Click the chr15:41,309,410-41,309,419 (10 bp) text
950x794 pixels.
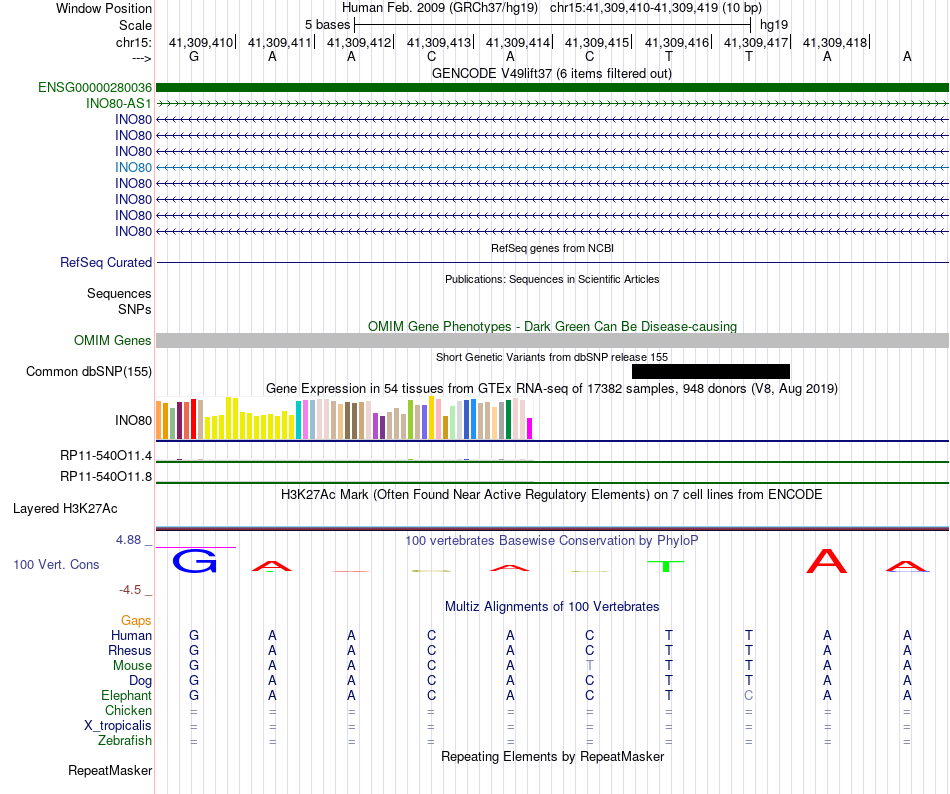coord(656,8)
